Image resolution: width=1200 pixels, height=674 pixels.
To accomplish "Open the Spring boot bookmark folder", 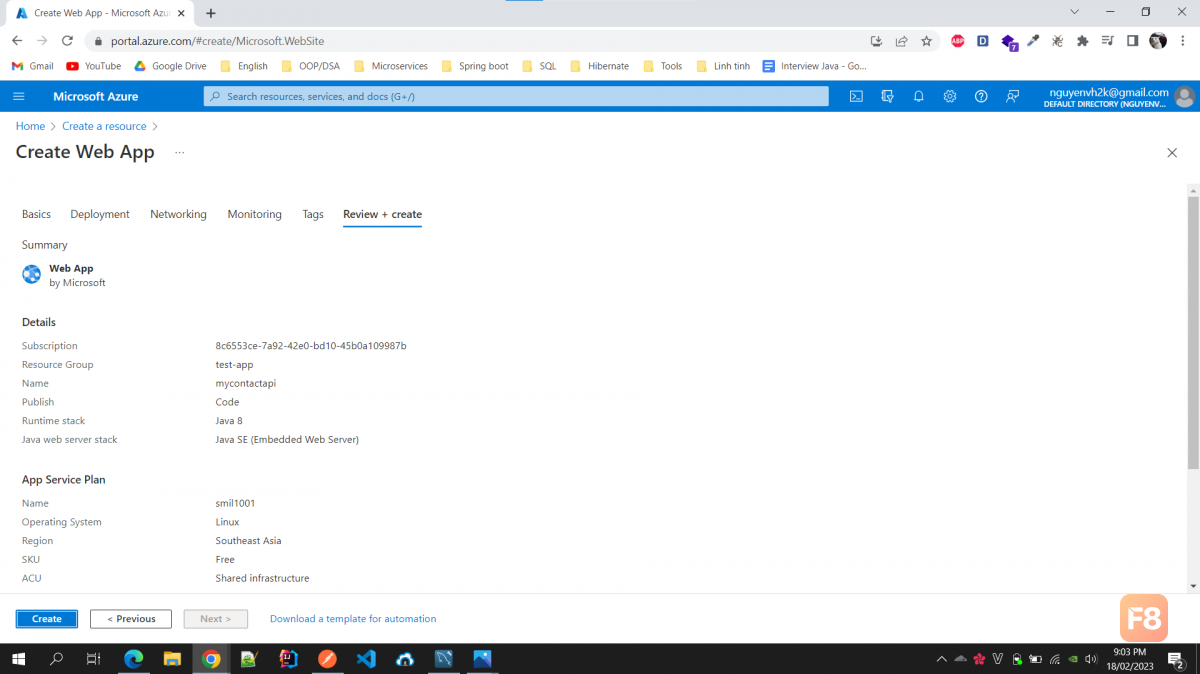I will pos(475,66).
